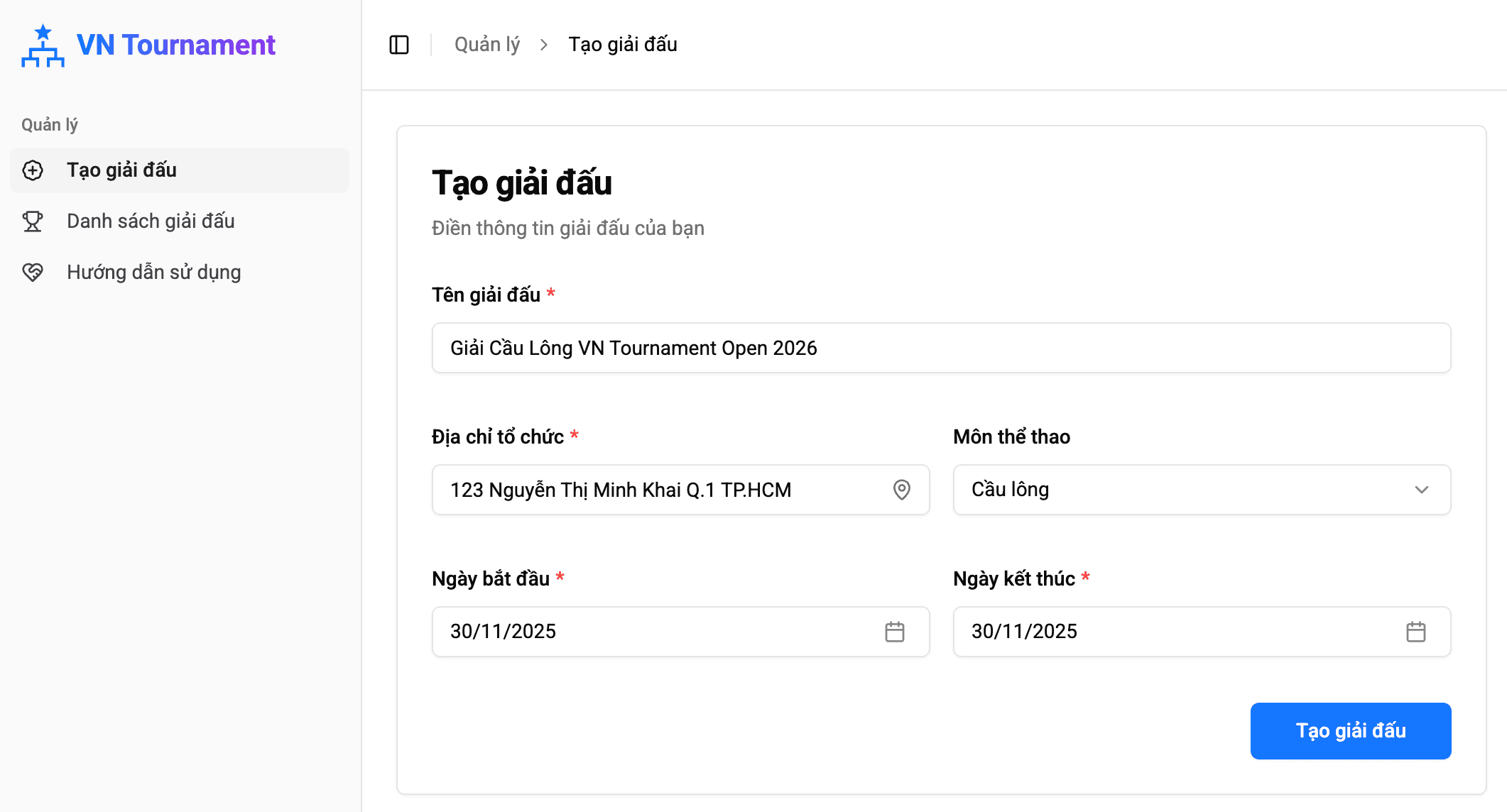This screenshot has height=812, width=1507.
Task: Focus the Tên giải đấu input field
Action: point(941,348)
